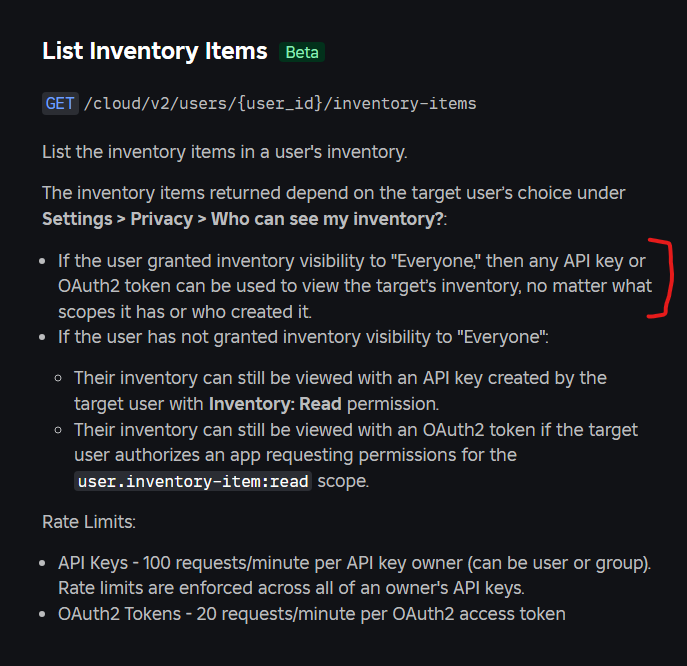Click the user.inventory-item:read scope code
This screenshot has width=687, height=666.
[194, 481]
